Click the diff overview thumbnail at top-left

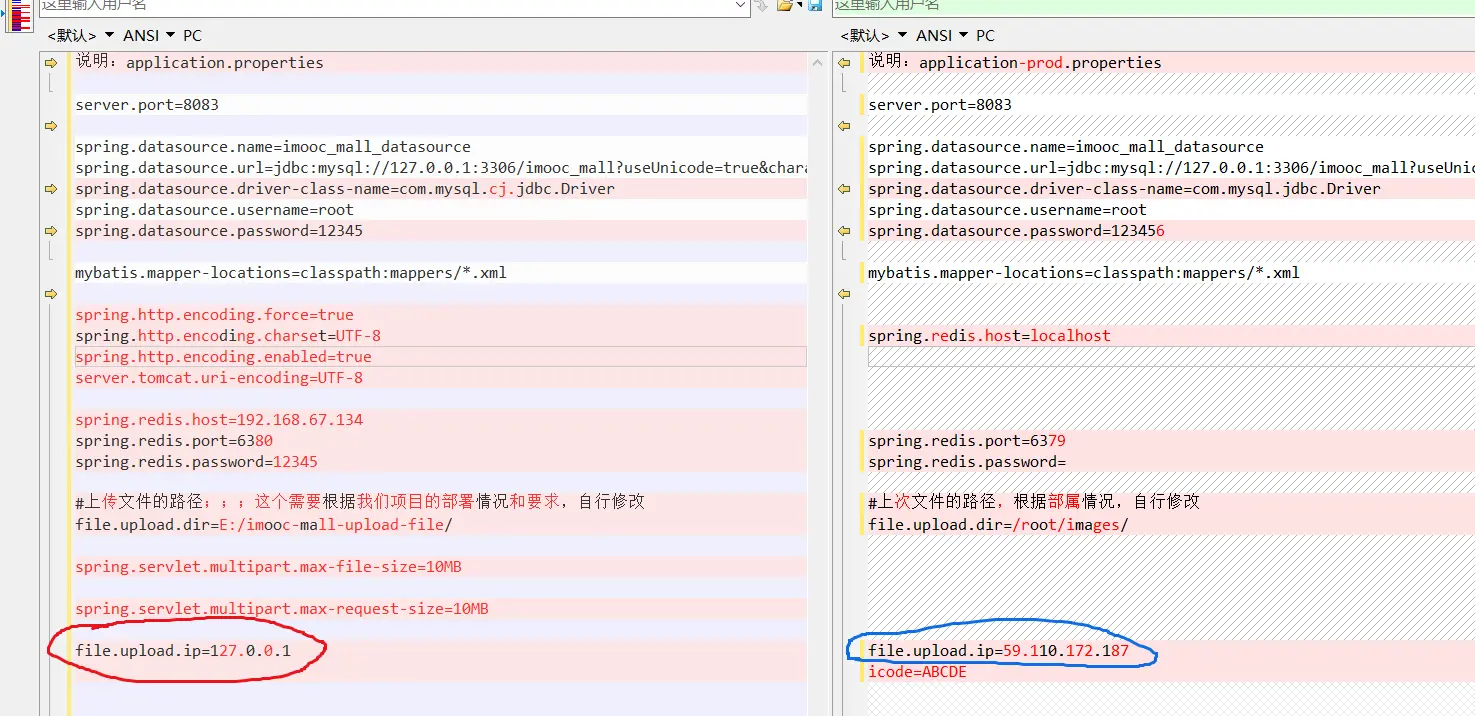(18, 14)
